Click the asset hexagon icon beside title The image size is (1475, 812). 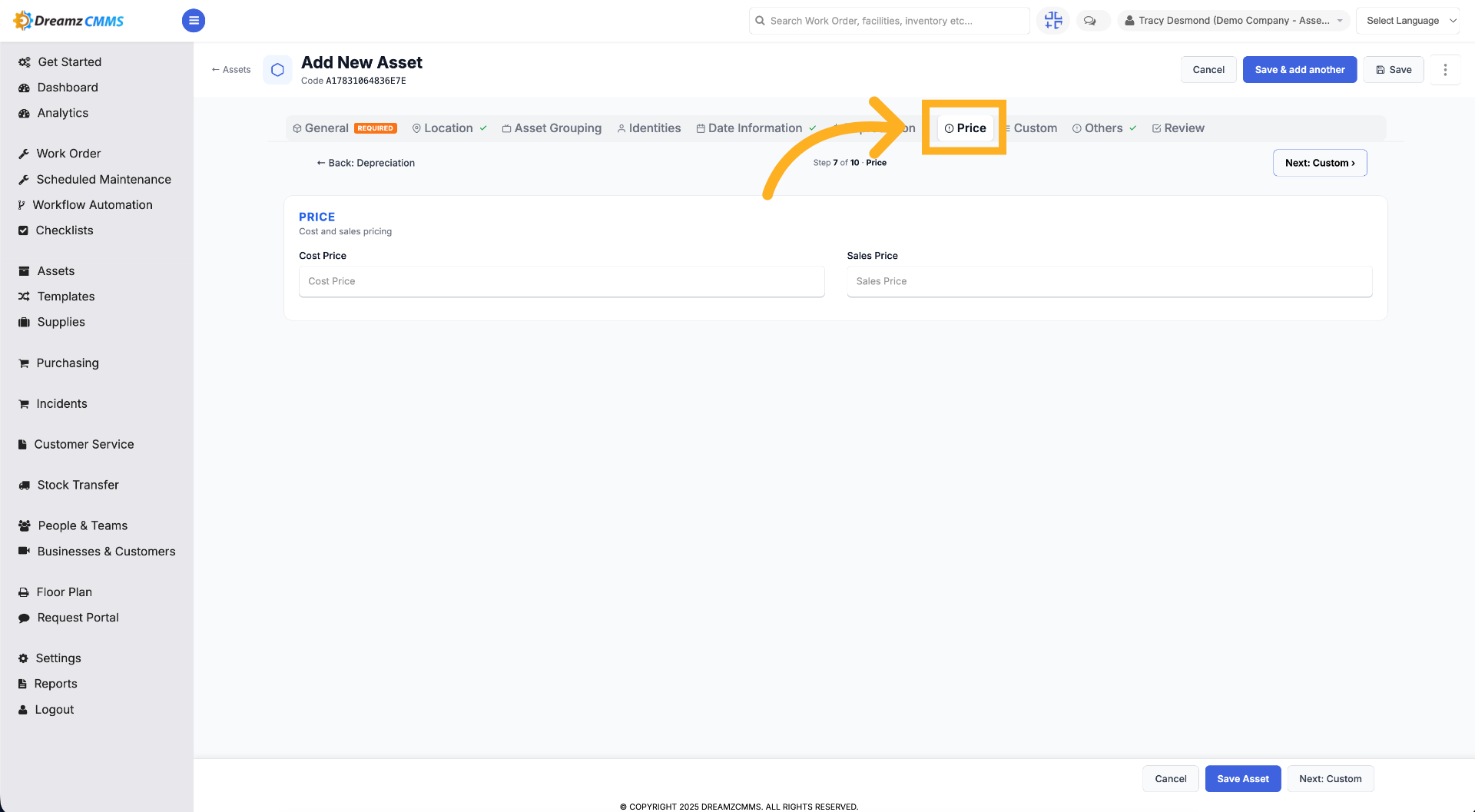[x=278, y=70]
